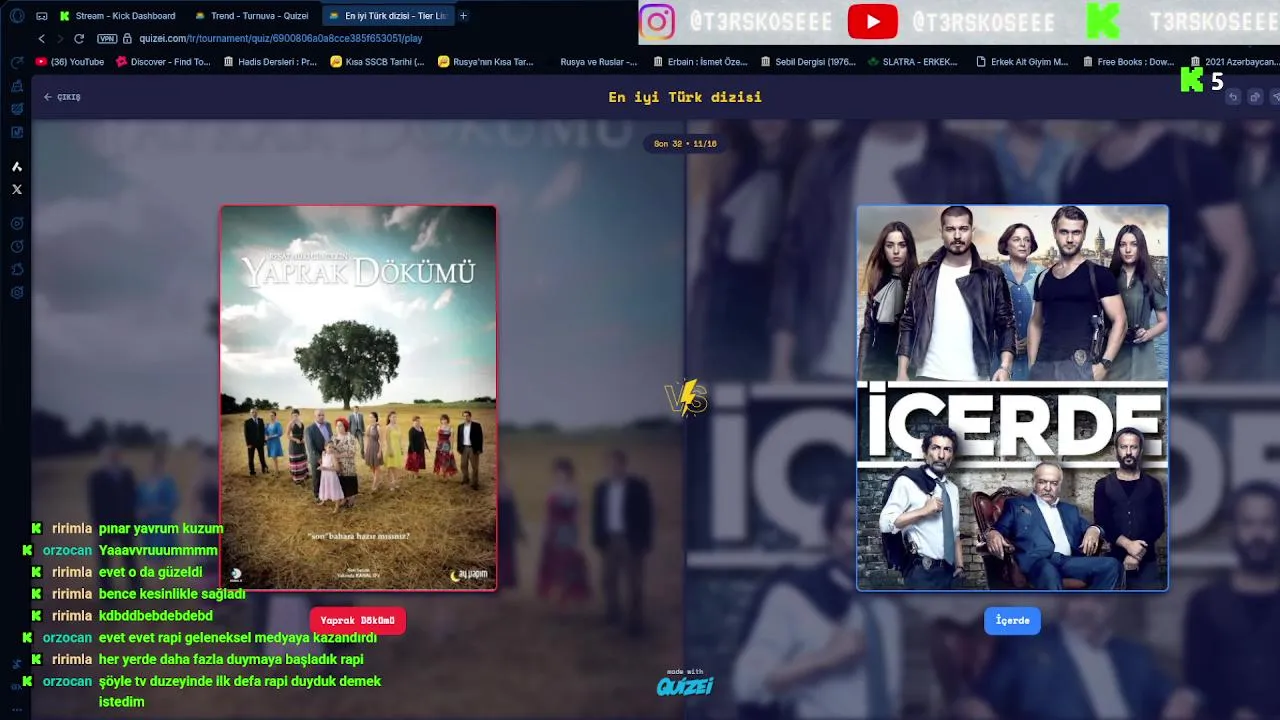
Task: Select the Yaprak Dökümü poster image
Action: (358, 398)
